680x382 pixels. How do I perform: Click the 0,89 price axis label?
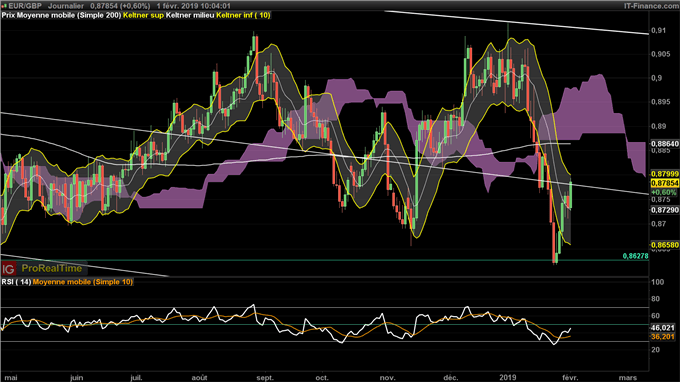pyautogui.click(x=658, y=126)
